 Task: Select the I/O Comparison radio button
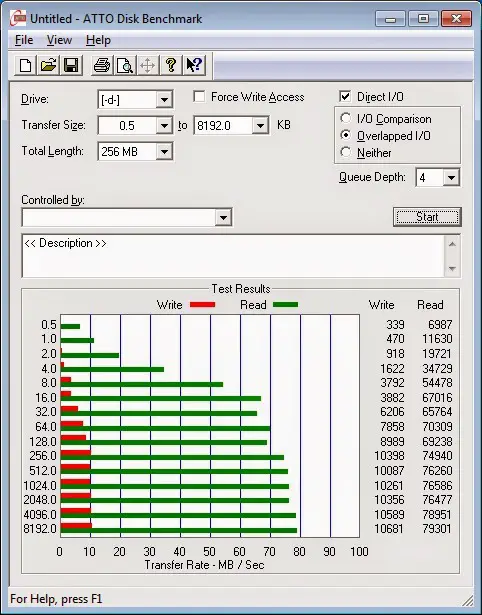[346, 118]
